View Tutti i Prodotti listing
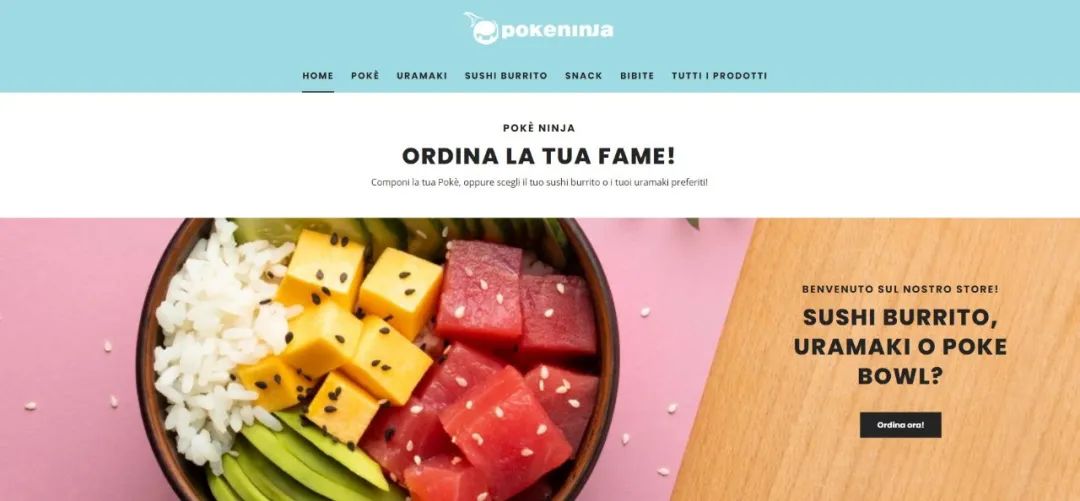This screenshot has width=1080, height=501. coord(719,76)
